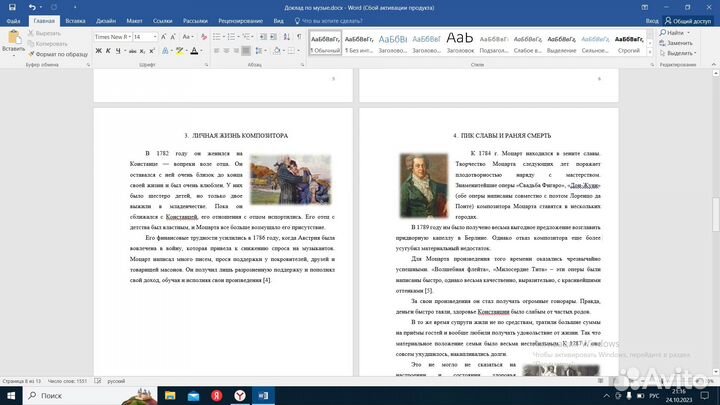Toggle strikethrough text formatting

pos(132,51)
